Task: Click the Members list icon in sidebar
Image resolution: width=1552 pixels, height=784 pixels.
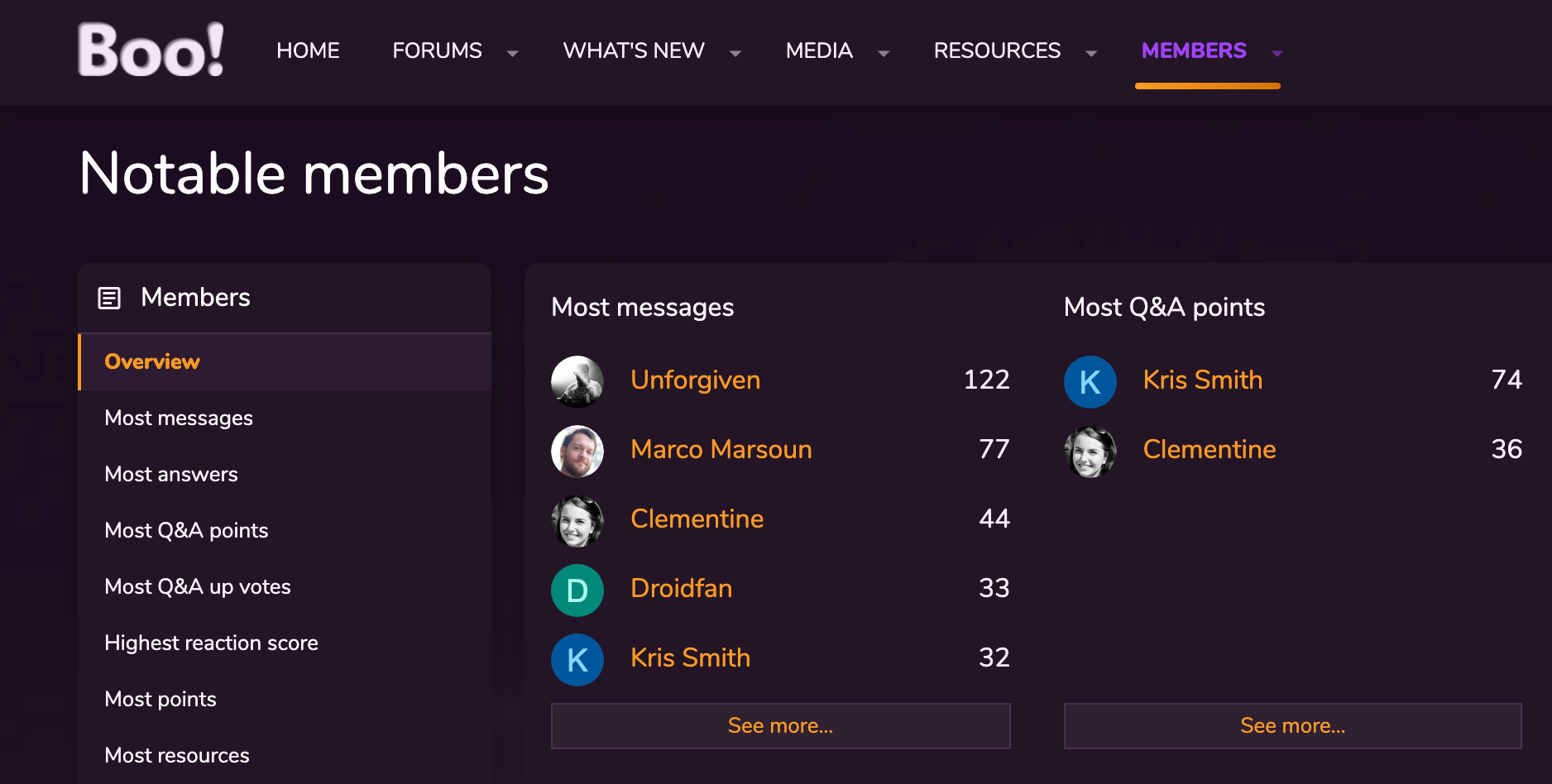Action: tap(109, 298)
